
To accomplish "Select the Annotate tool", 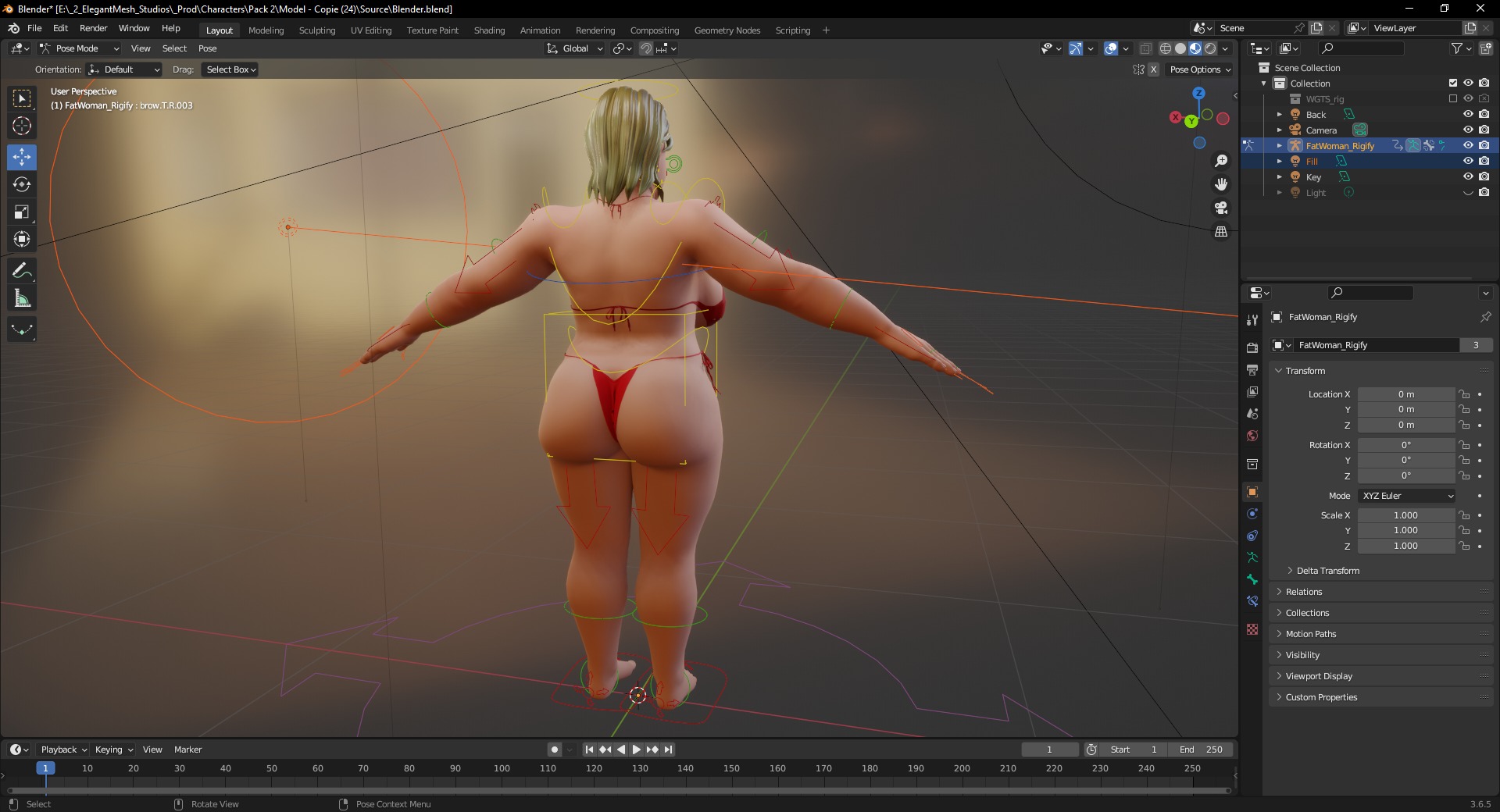I will [x=22, y=271].
